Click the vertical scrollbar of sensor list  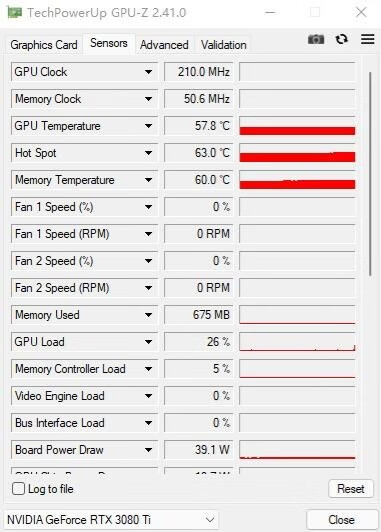[370, 174]
